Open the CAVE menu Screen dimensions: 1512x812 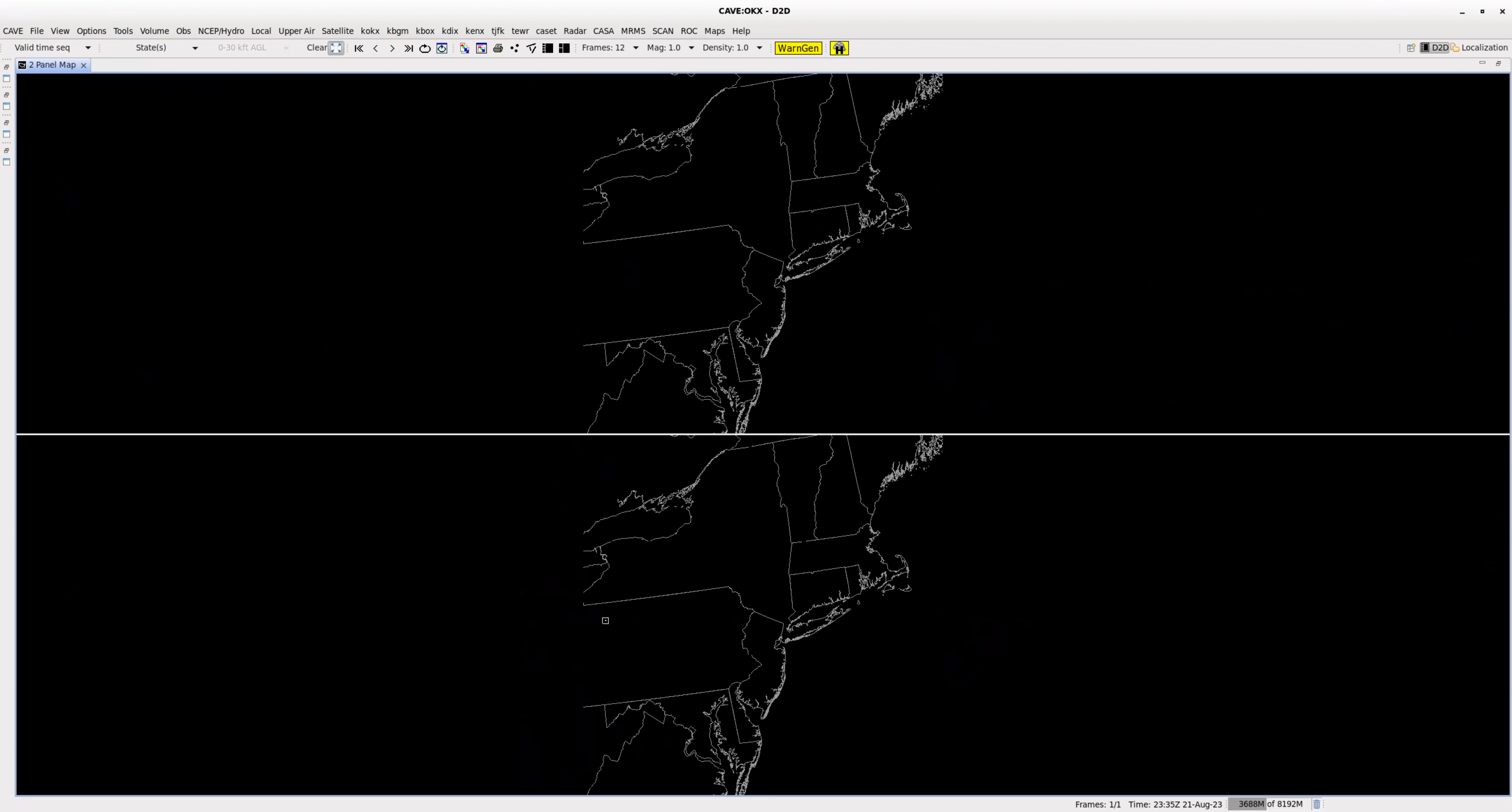click(x=13, y=30)
